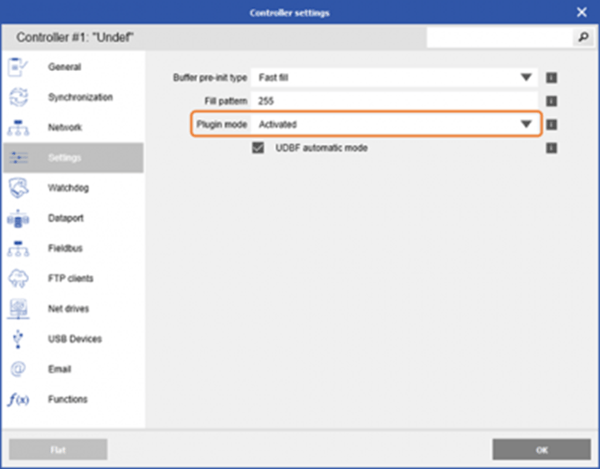600x469 pixels.
Task: Open the Dataport icon
Action: click(x=19, y=218)
